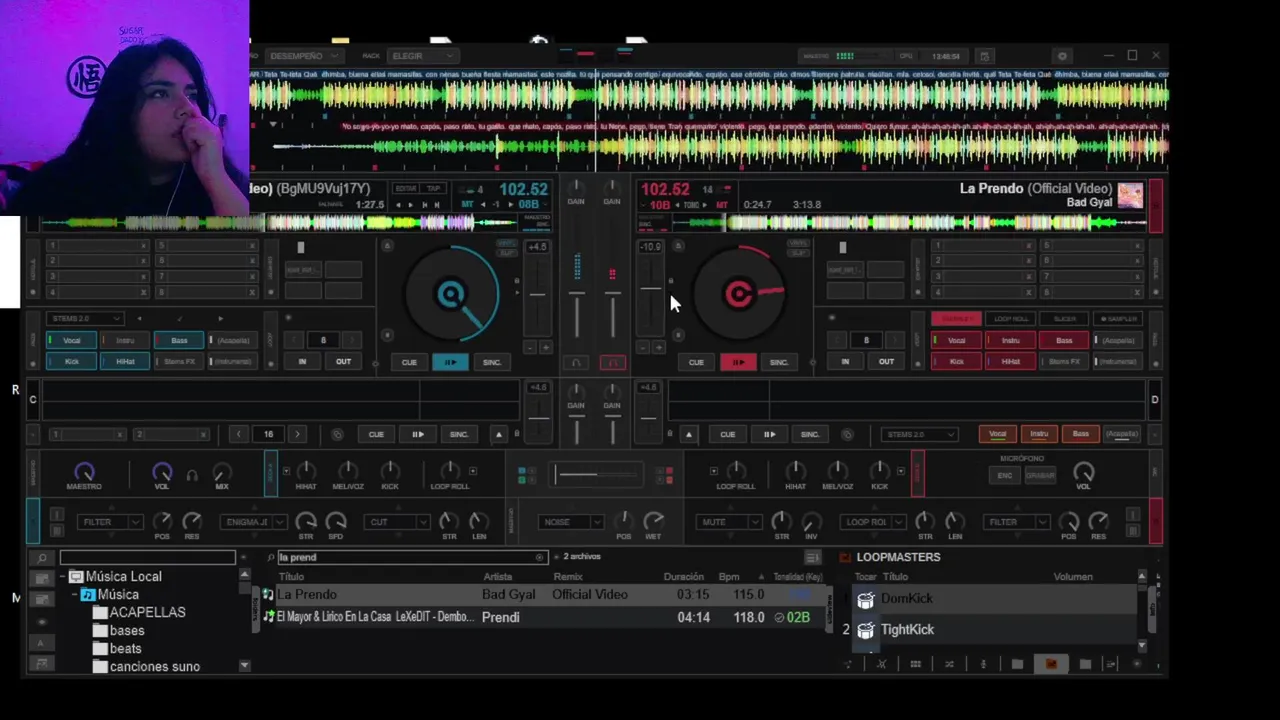Toggle HiHat stem on left deck
The height and width of the screenshot is (720, 1280).
point(125,361)
